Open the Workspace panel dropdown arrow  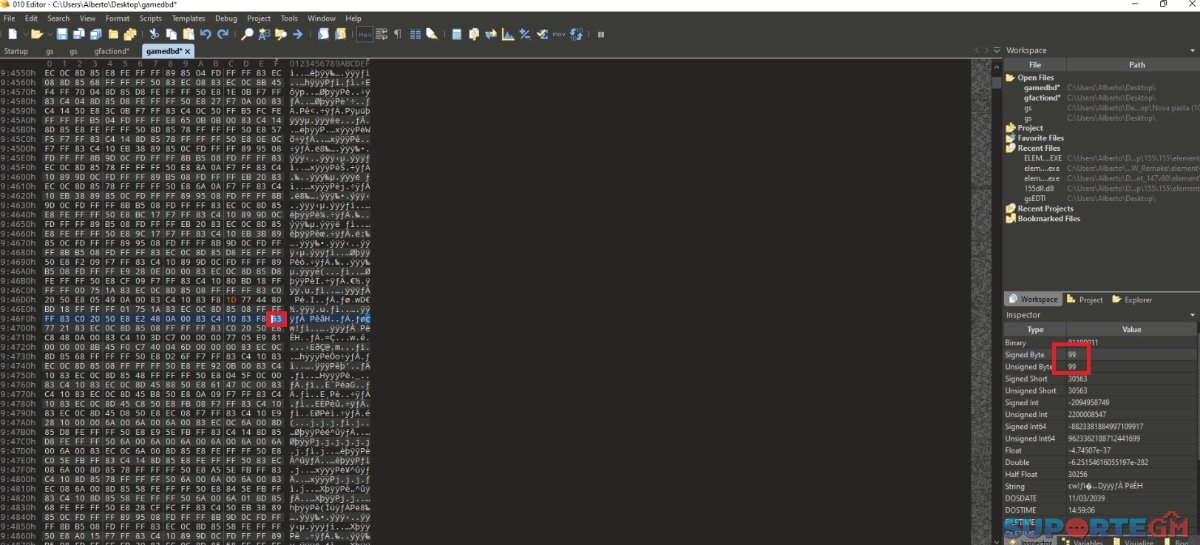pyautogui.click(x=1193, y=50)
